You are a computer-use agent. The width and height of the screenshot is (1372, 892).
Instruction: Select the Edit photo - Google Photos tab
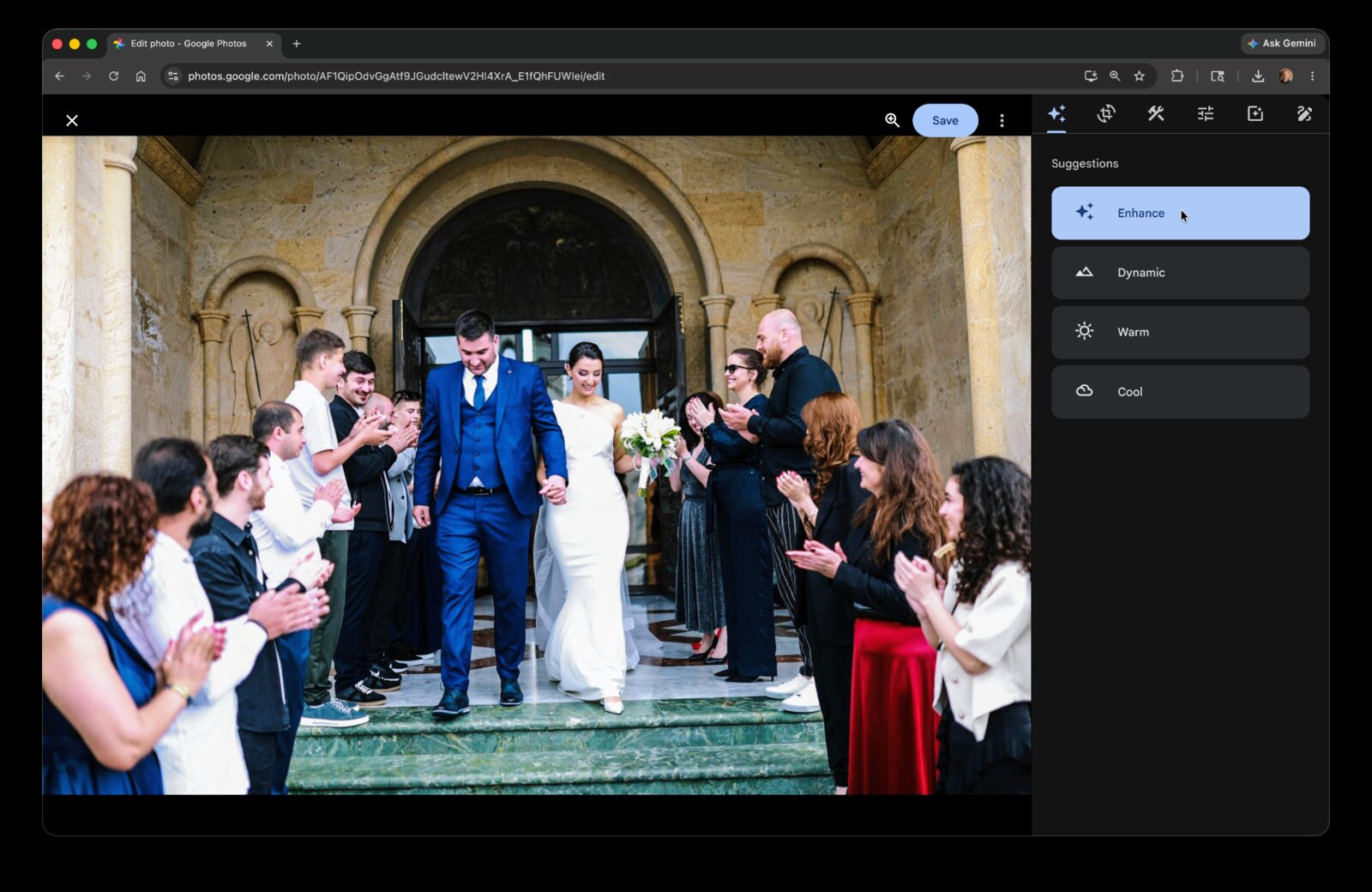click(x=193, y=44)
